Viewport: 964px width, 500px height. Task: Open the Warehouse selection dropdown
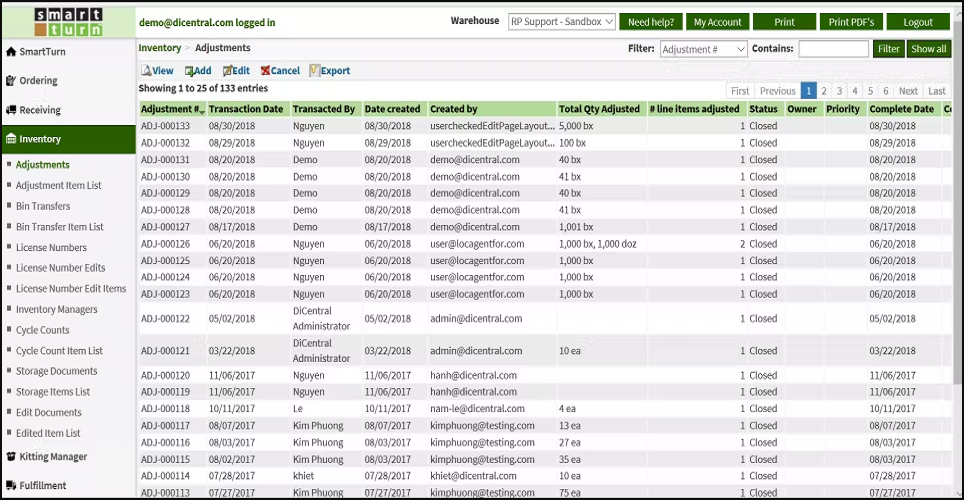coord(561,21)
